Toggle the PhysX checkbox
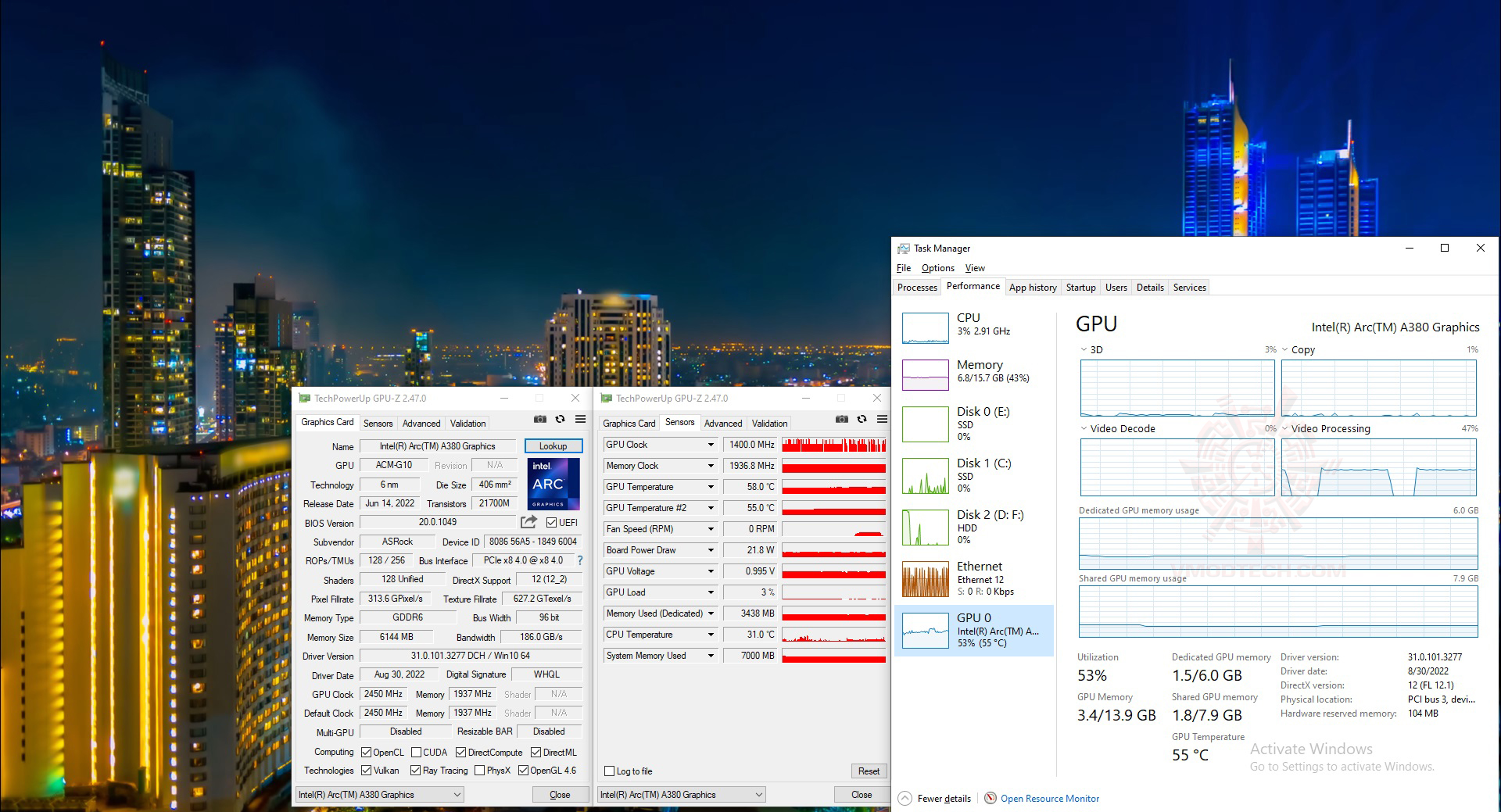 [x=480, y=770]
